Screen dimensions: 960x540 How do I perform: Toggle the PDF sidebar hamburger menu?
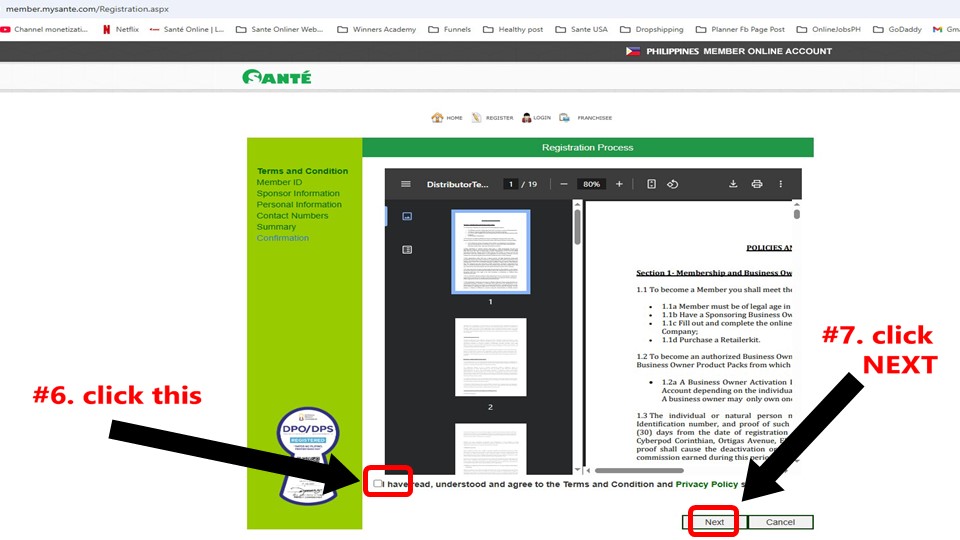click(x=406, y=184)
